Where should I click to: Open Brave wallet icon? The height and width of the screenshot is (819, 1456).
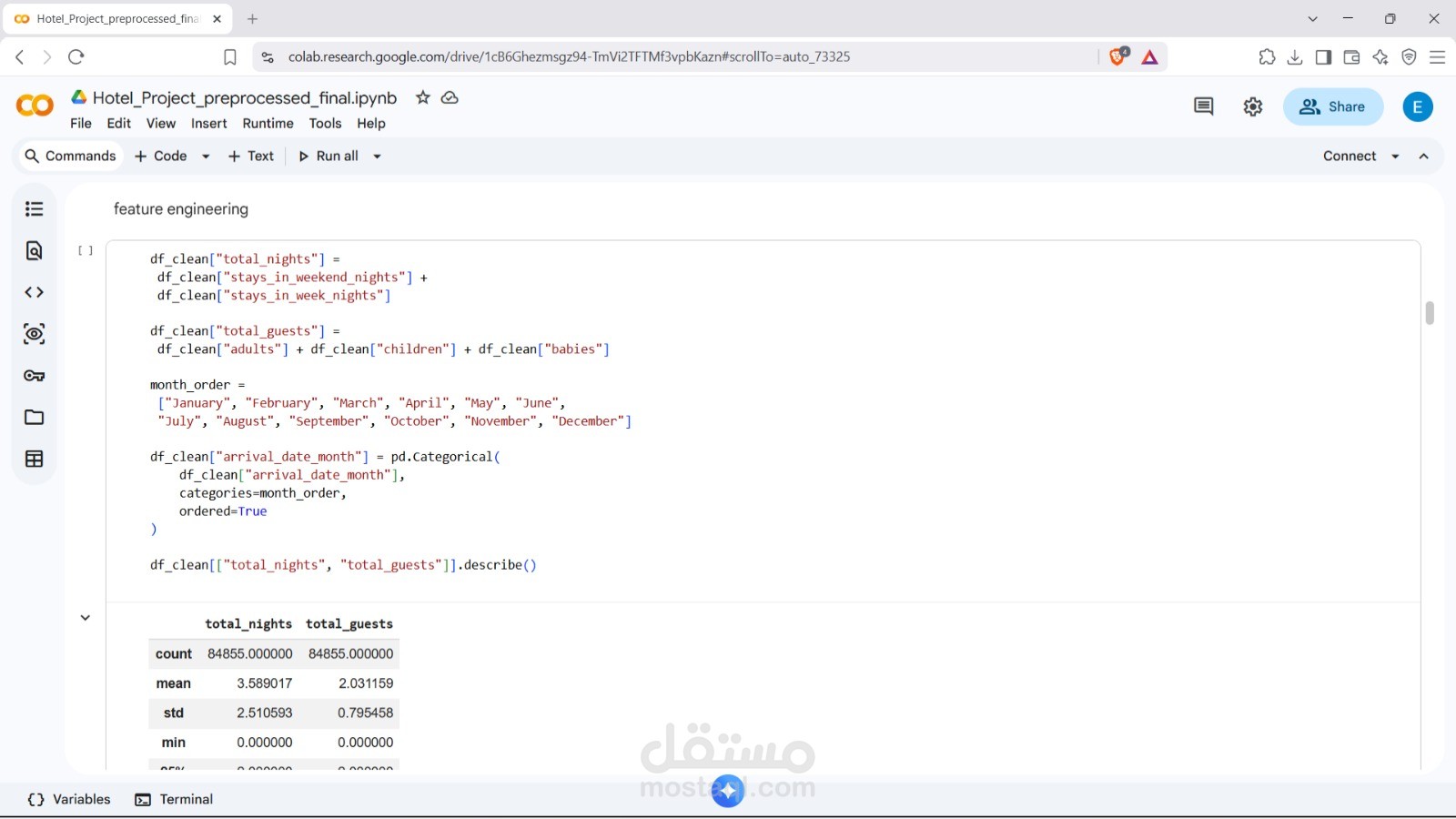point(1351,57)
